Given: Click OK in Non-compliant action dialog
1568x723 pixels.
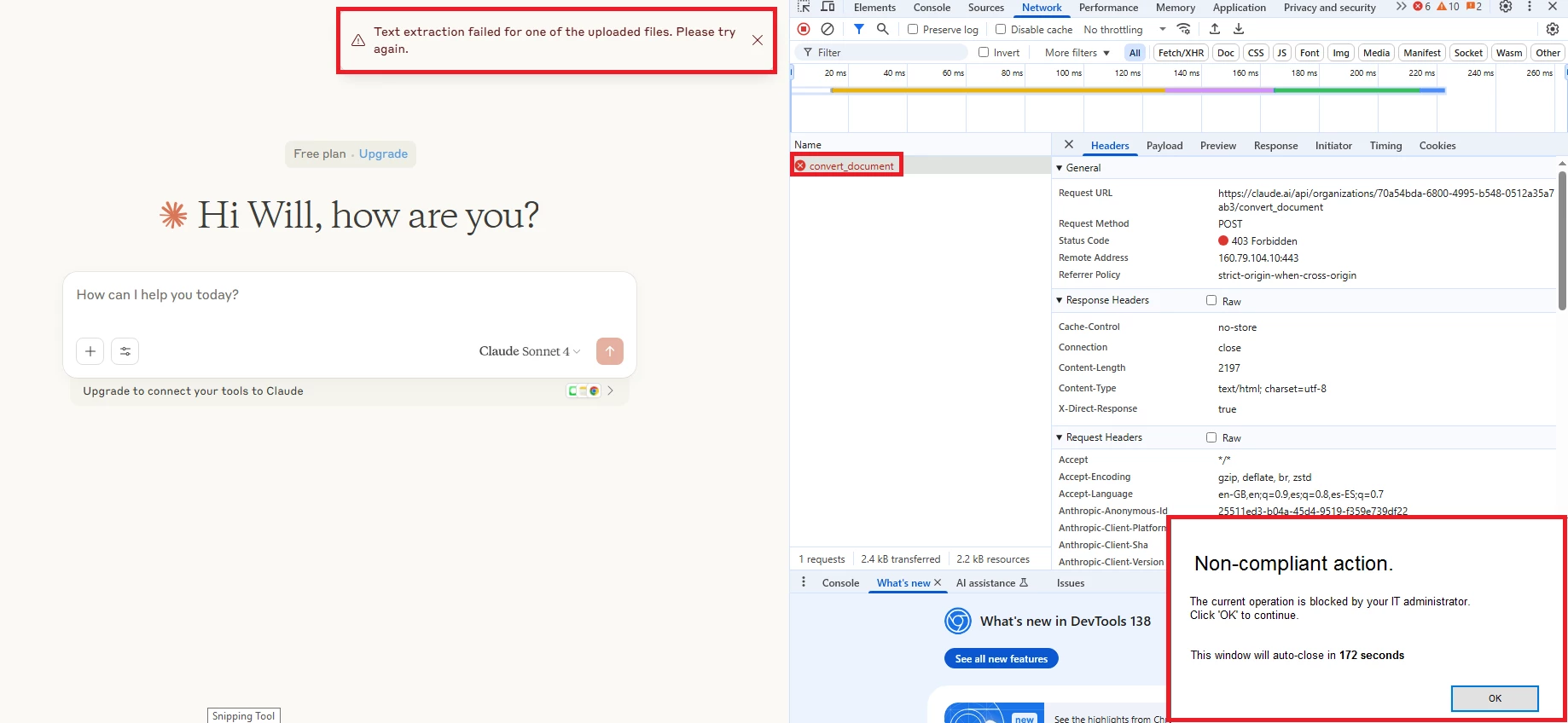Looking at the screenshot, I should click(x=1495, y=698).
